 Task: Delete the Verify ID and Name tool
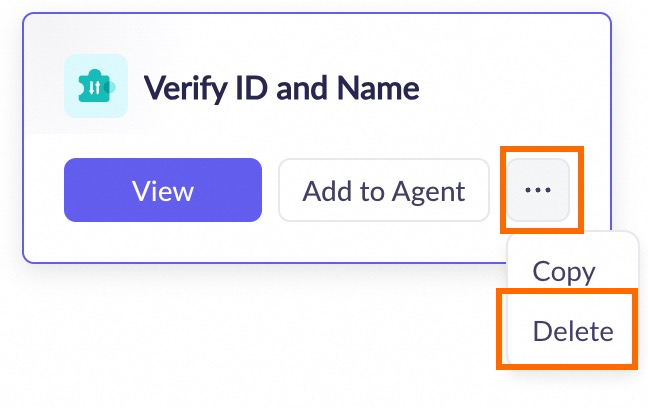[573, 331]
